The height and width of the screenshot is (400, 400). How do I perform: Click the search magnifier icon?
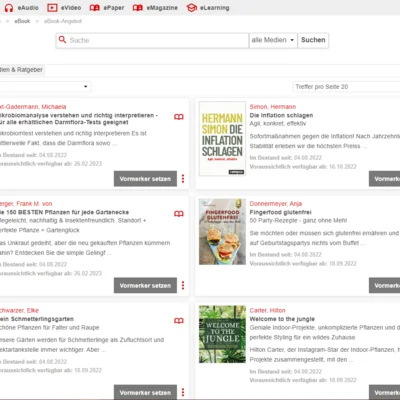(x=62, y=40)
